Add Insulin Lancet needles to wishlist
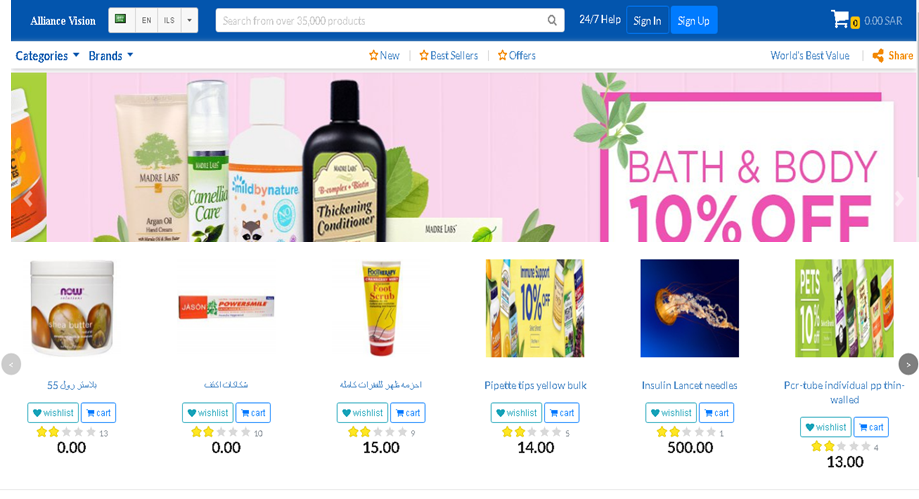This screenshot has width=919, height=499. pyautogui.click(x=671, y=413)
